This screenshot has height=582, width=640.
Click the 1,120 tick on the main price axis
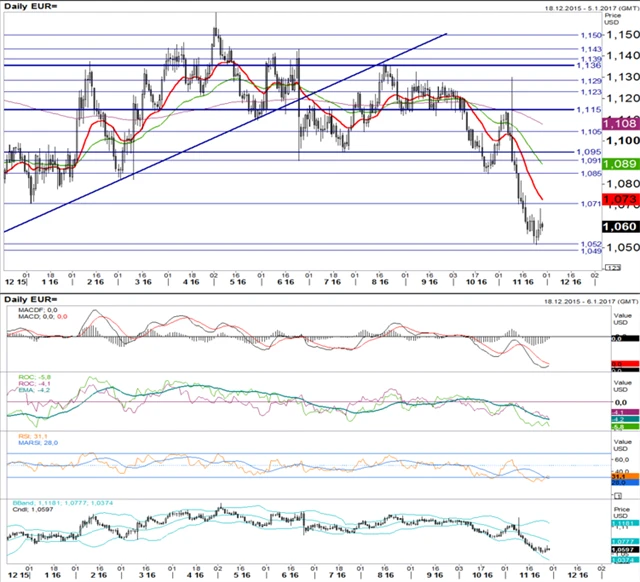point(622,98)
